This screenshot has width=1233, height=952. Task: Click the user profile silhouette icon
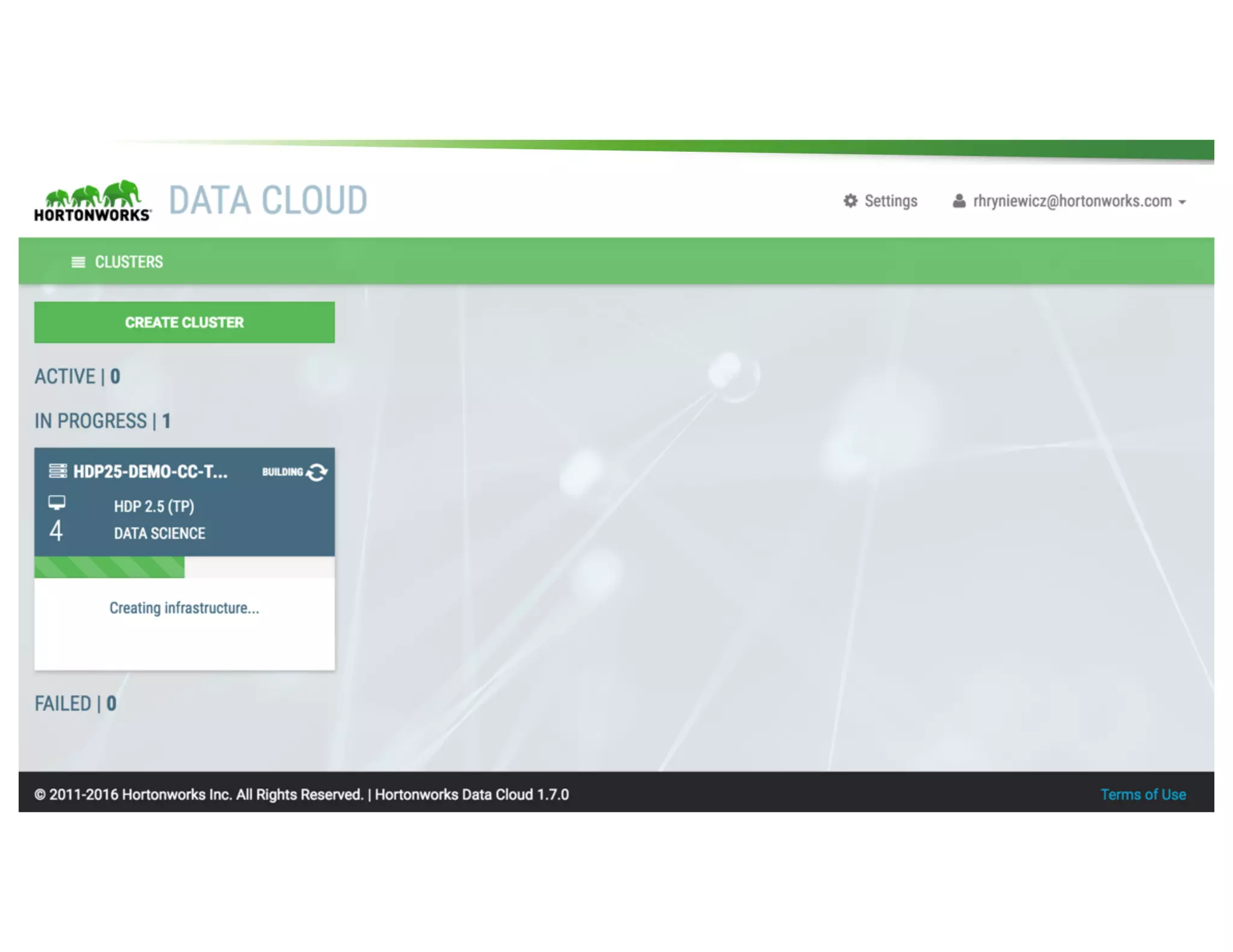[x=959, y=201]
